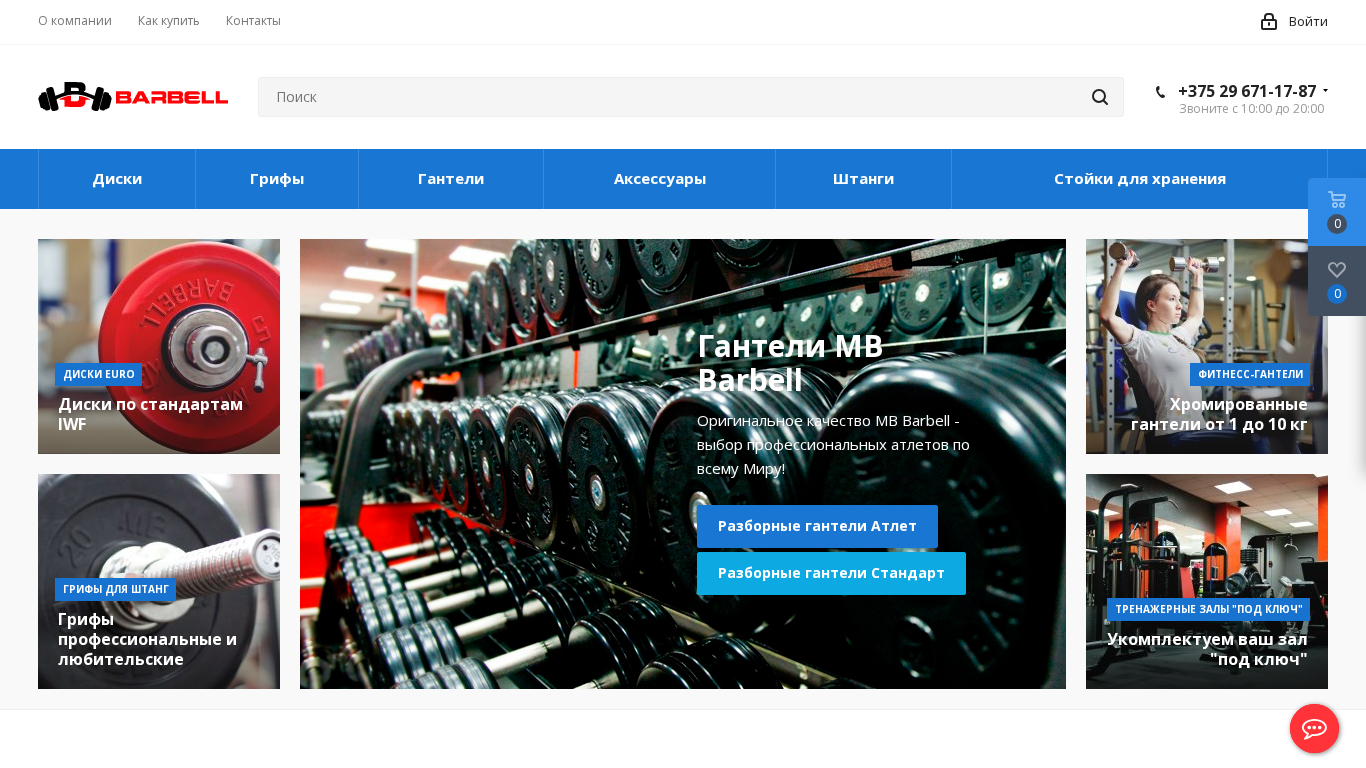Click the Гантели MB Barbell heading

pos(791,363)
